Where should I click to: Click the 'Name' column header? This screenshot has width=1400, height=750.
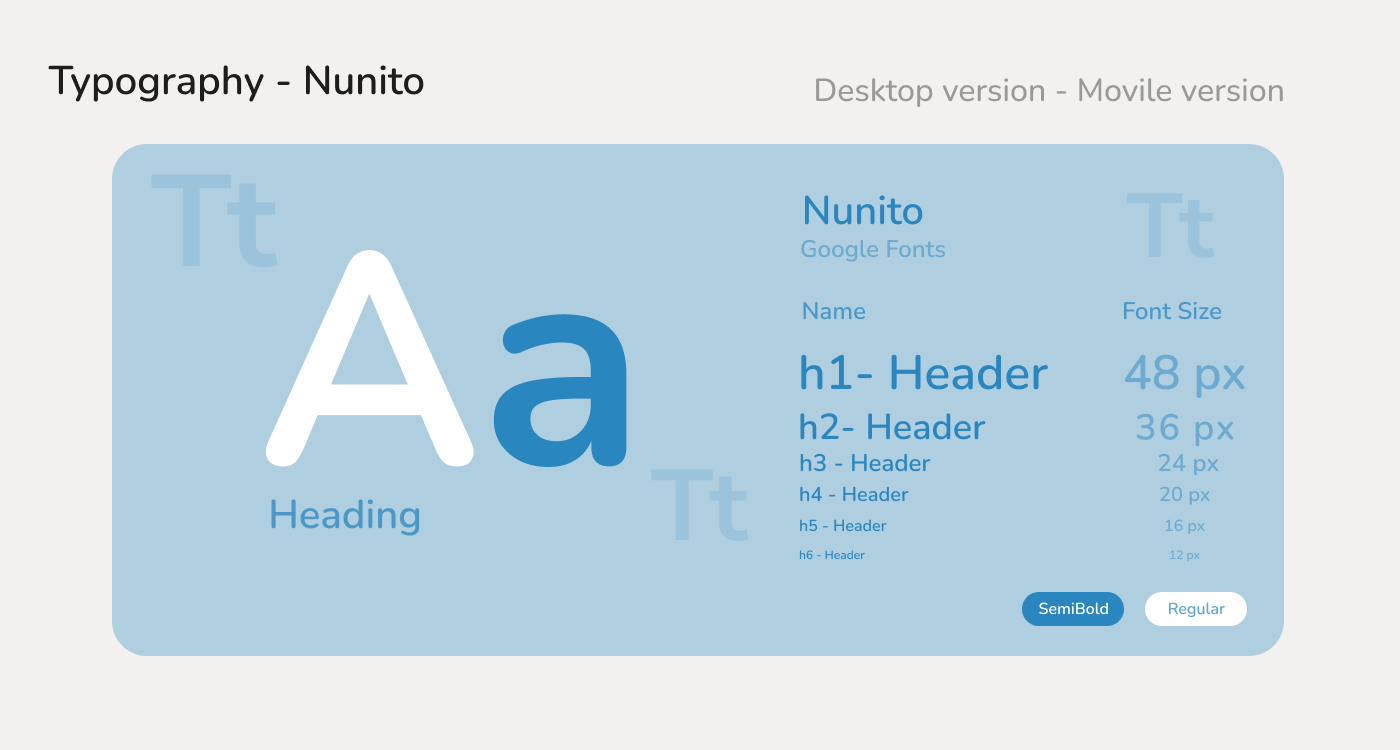[834, 311]
